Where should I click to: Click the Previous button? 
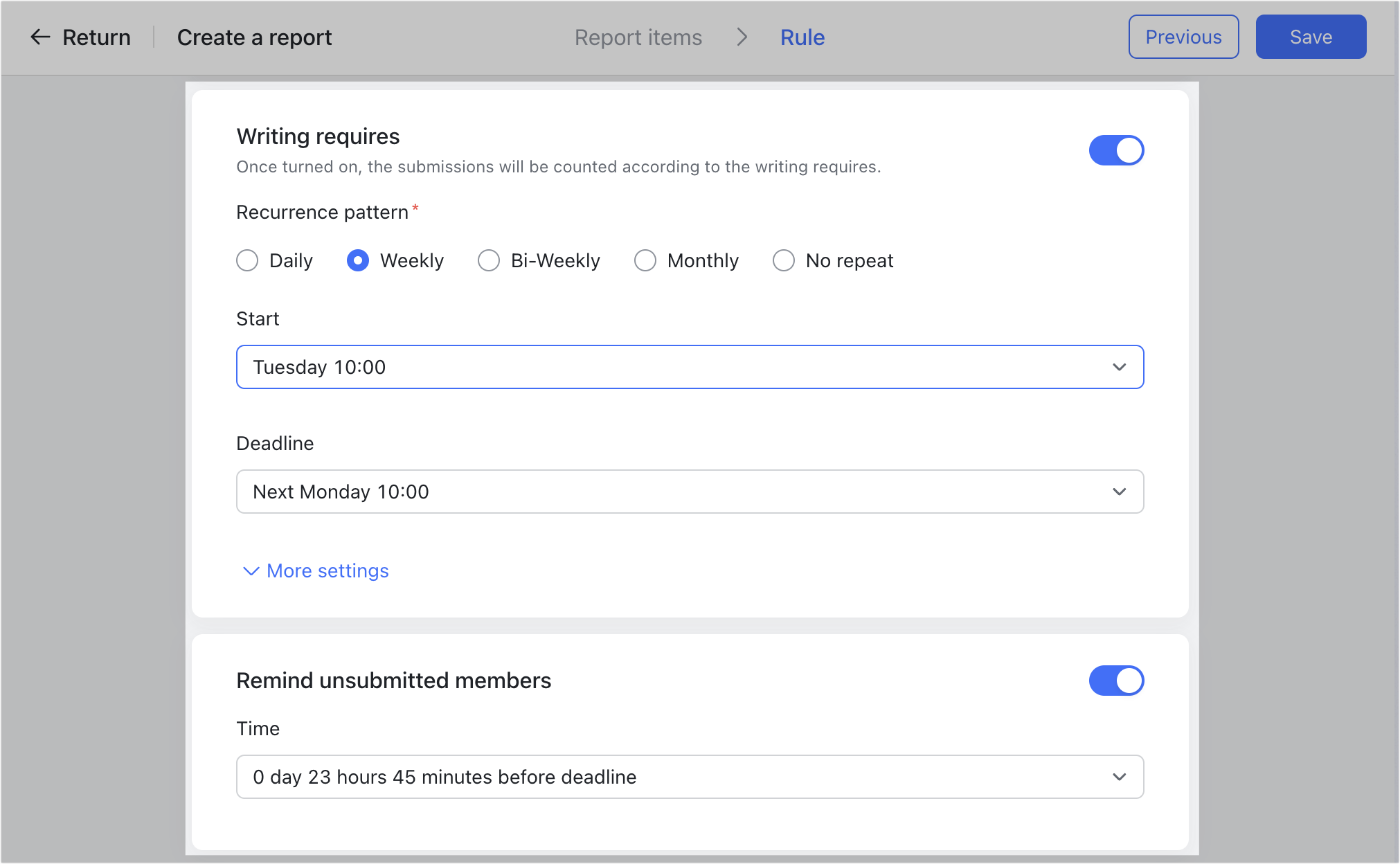click(x=1183, y=37)
